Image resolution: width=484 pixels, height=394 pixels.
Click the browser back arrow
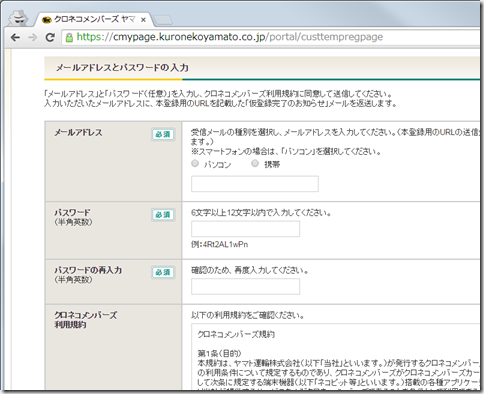pyautogui.click(x=15, y=37)
